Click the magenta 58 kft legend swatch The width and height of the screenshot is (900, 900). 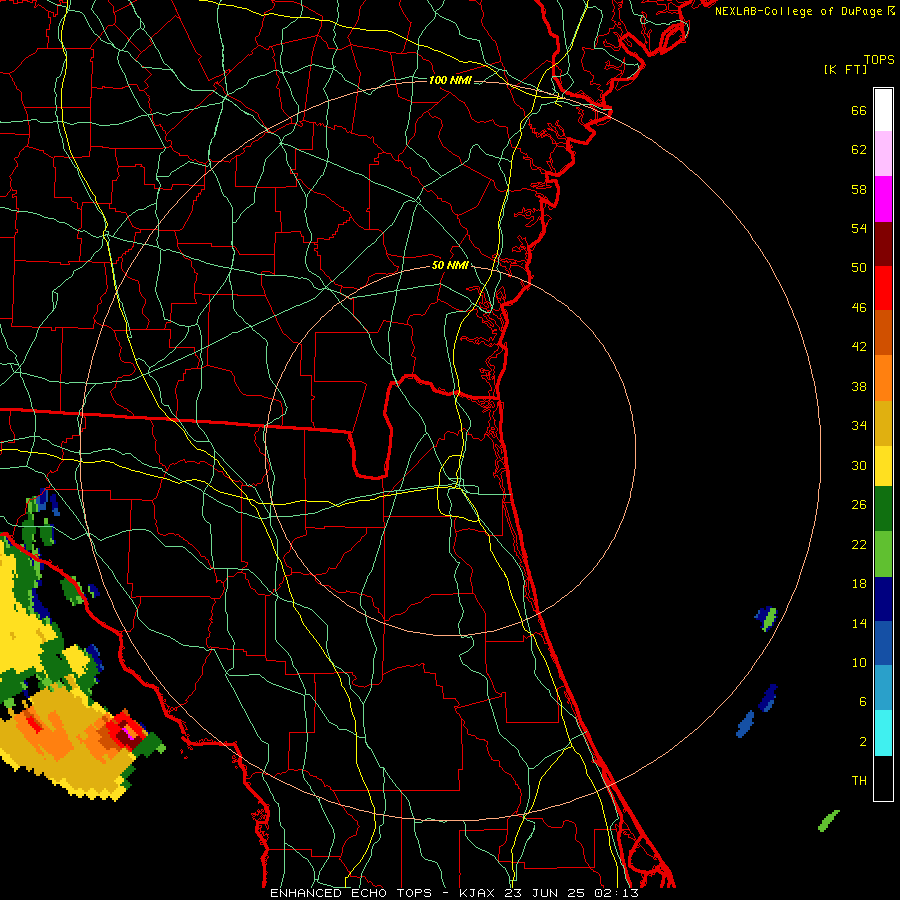[x=883, y=199]
